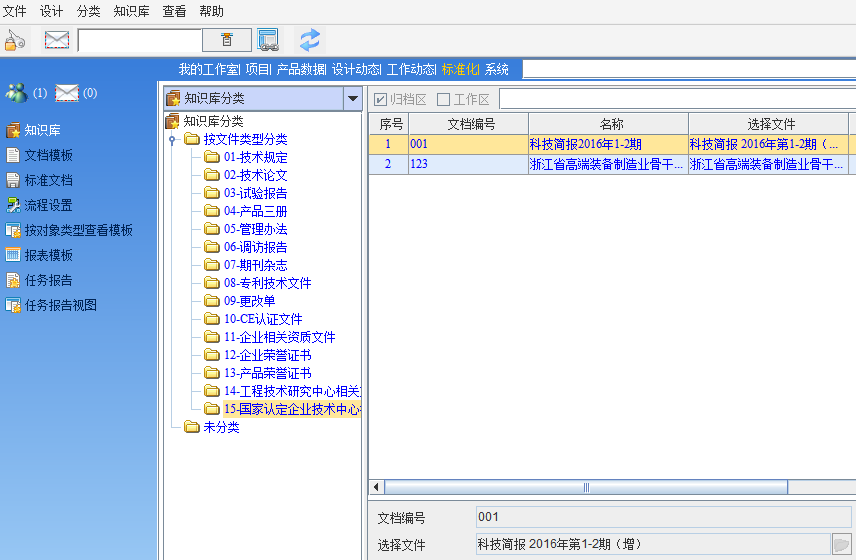This screenshot has width=856, height=560.
Task: Collapse the 按文件类型分类 tree node
Action: point(172,140)
